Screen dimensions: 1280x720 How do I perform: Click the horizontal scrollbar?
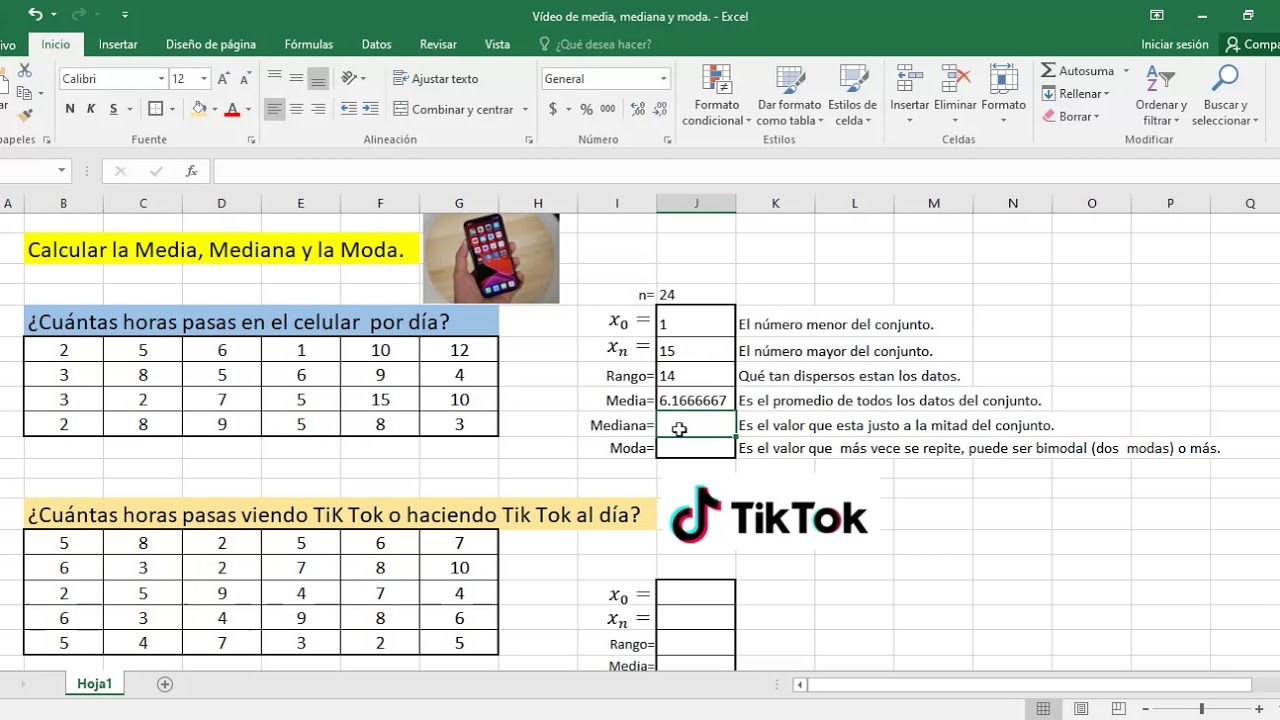coord(1028,685)
